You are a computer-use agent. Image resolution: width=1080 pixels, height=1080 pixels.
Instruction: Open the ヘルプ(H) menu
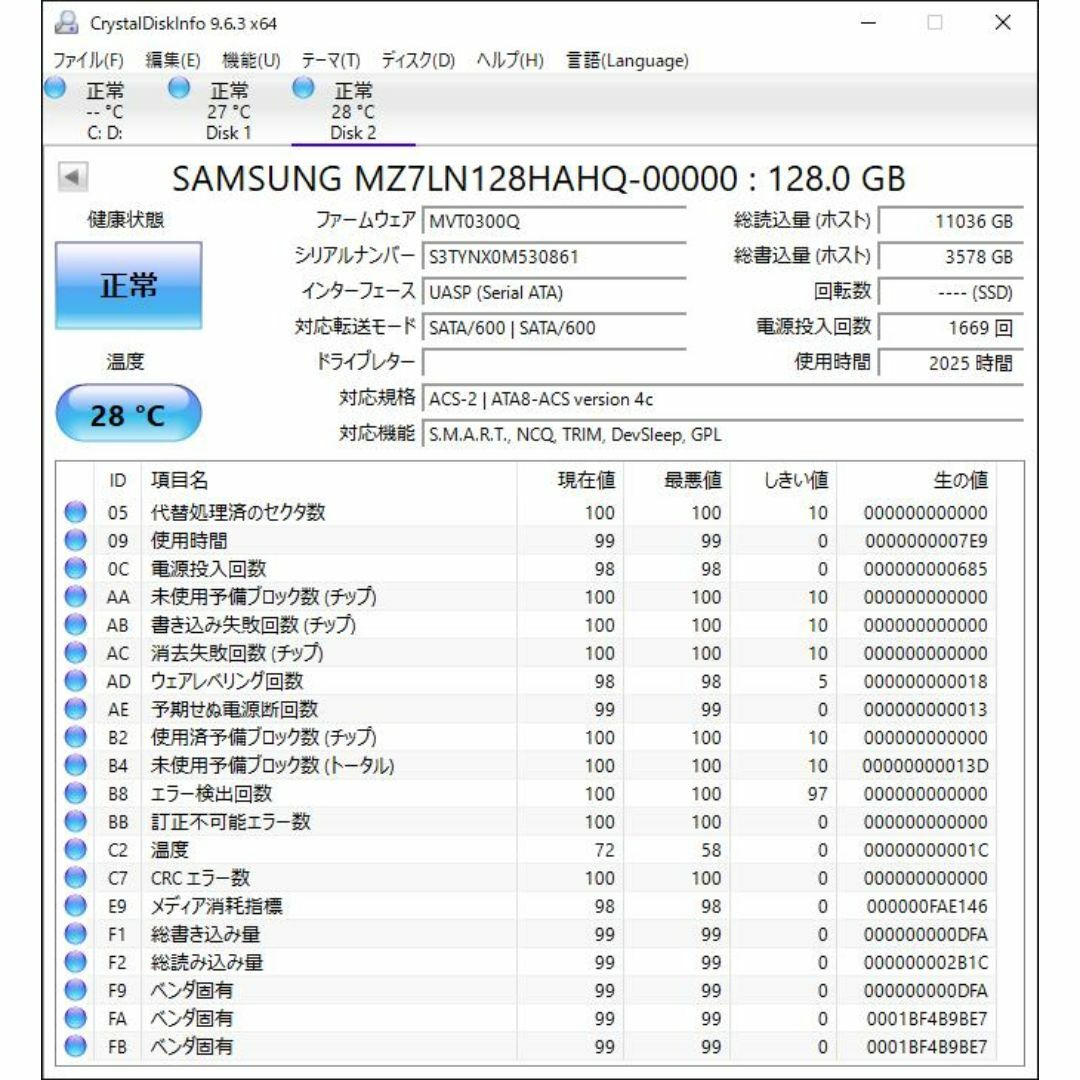(x=510, y=61)
